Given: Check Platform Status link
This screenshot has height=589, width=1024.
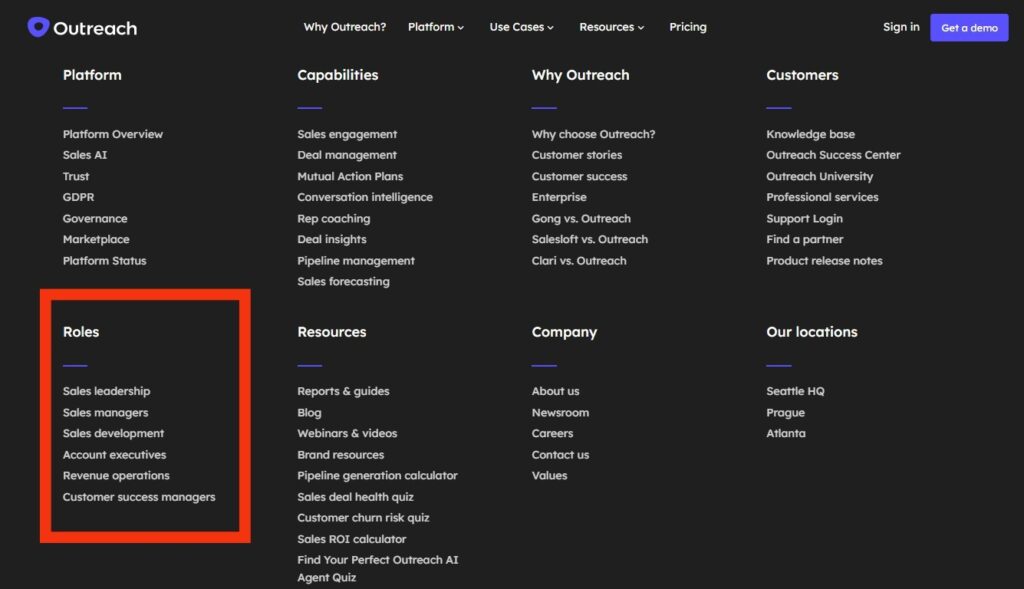Looking at the screenshot, I should (x=104, y=261).
